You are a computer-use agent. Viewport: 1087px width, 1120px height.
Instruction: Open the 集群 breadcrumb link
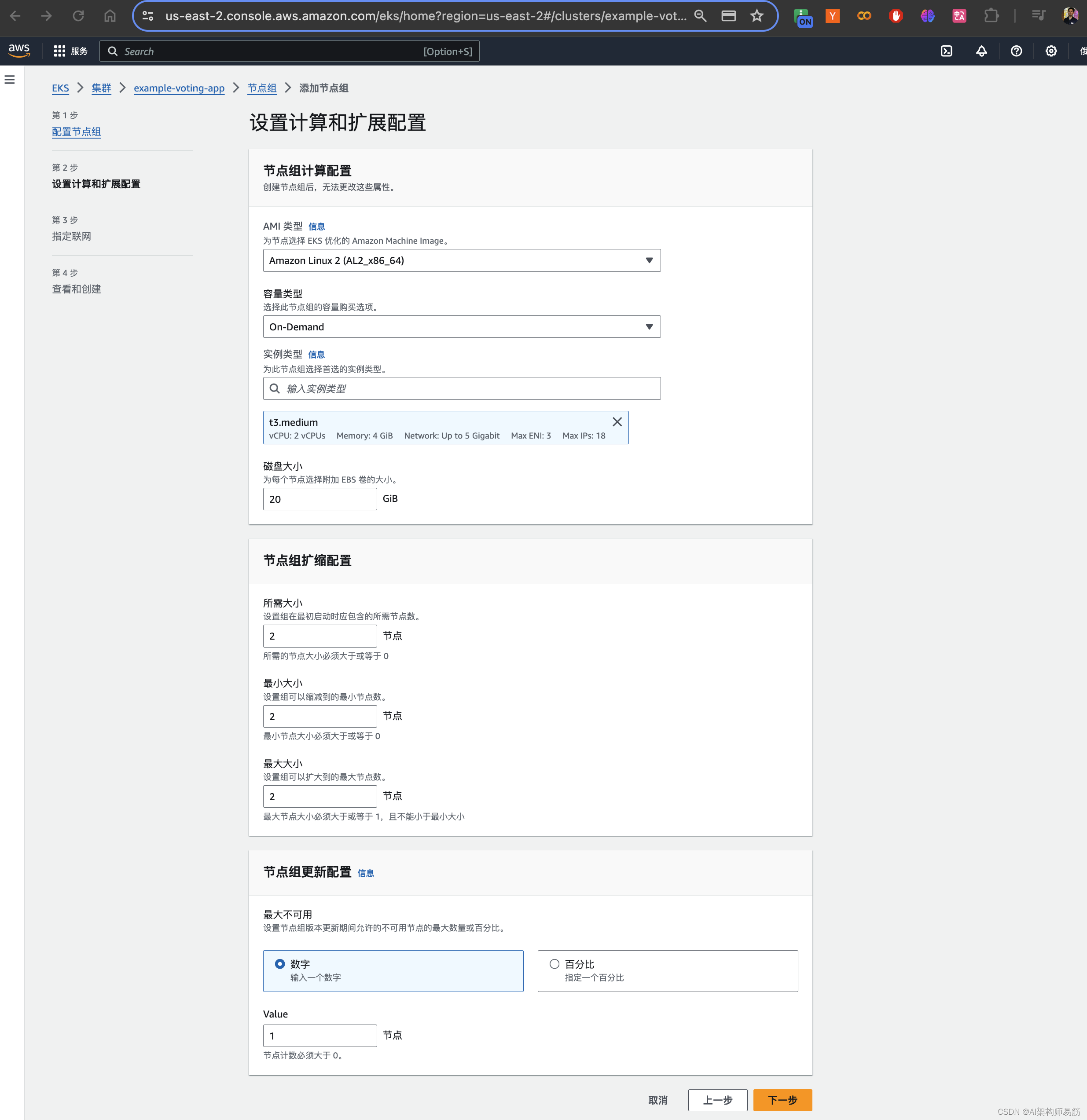pos(101,88)
